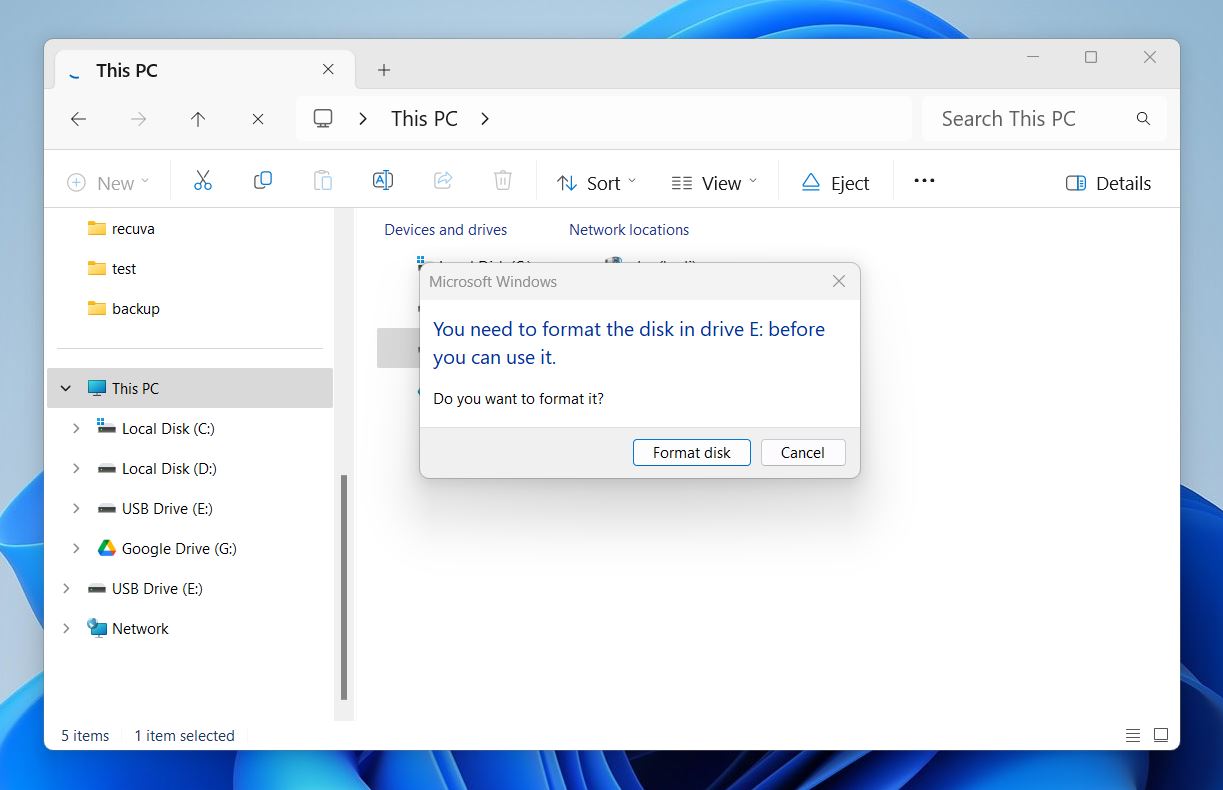Go forward with the right arrow
The height and width of the screenshot is (790, 1223).
(138, 119)
